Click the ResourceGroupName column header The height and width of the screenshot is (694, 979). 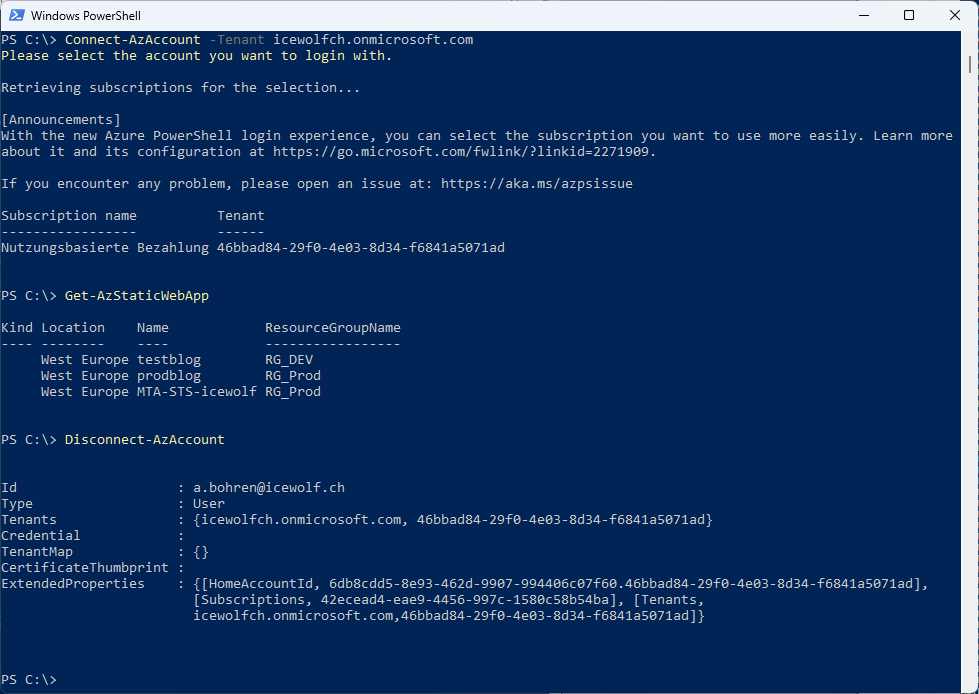(333, 328)
